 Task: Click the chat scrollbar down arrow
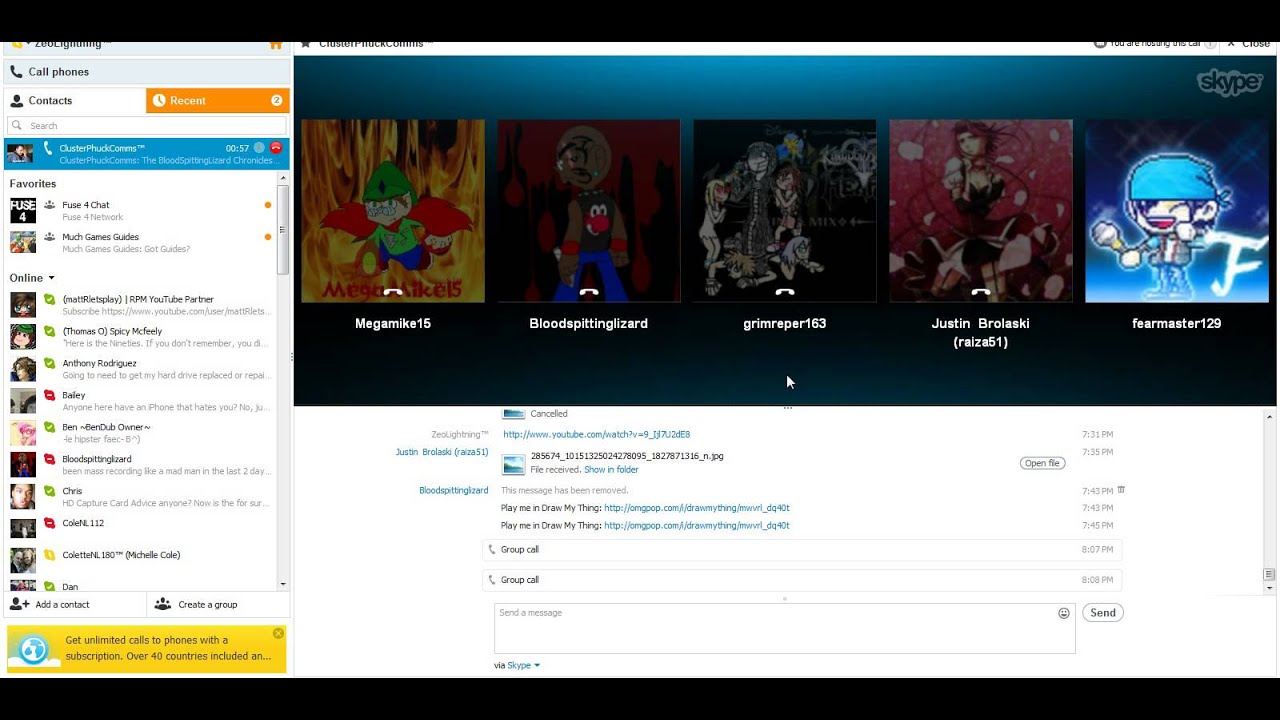click(1270, 588)
